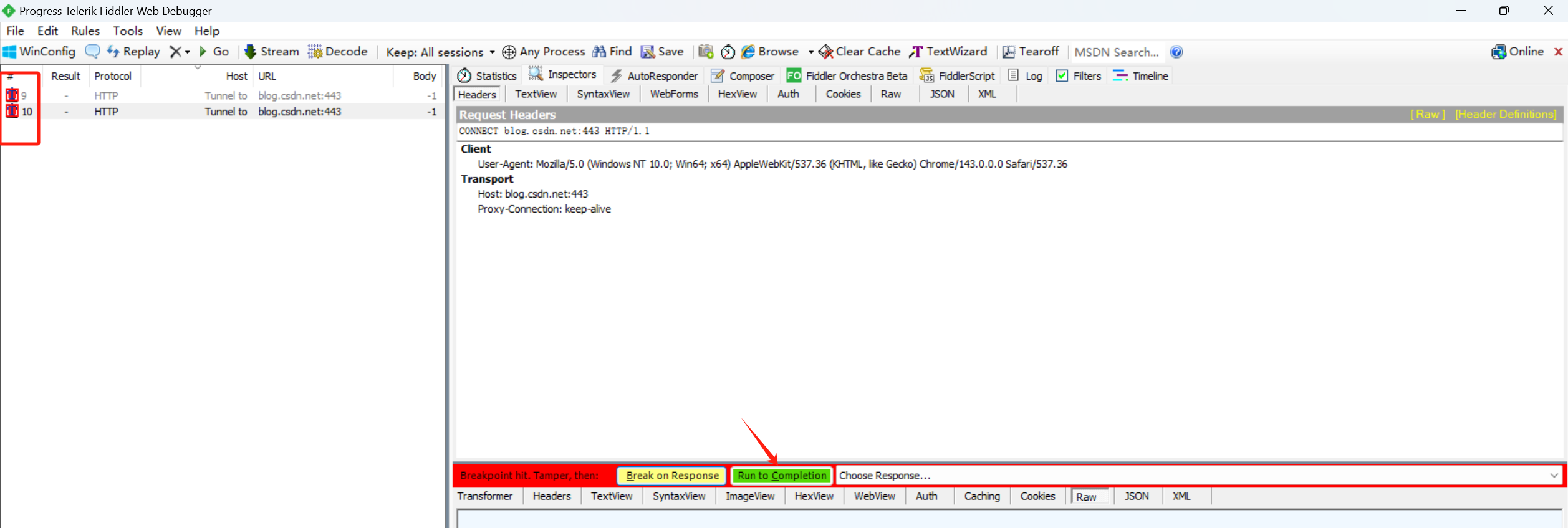This screenshot has height=528, width=1568.
Task: Save sessions with Save button
Action: (x=663, y=52)
